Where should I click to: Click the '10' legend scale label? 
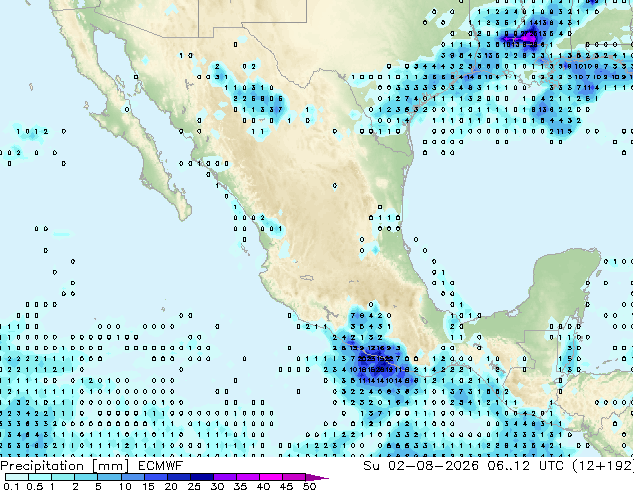(125, 486)
